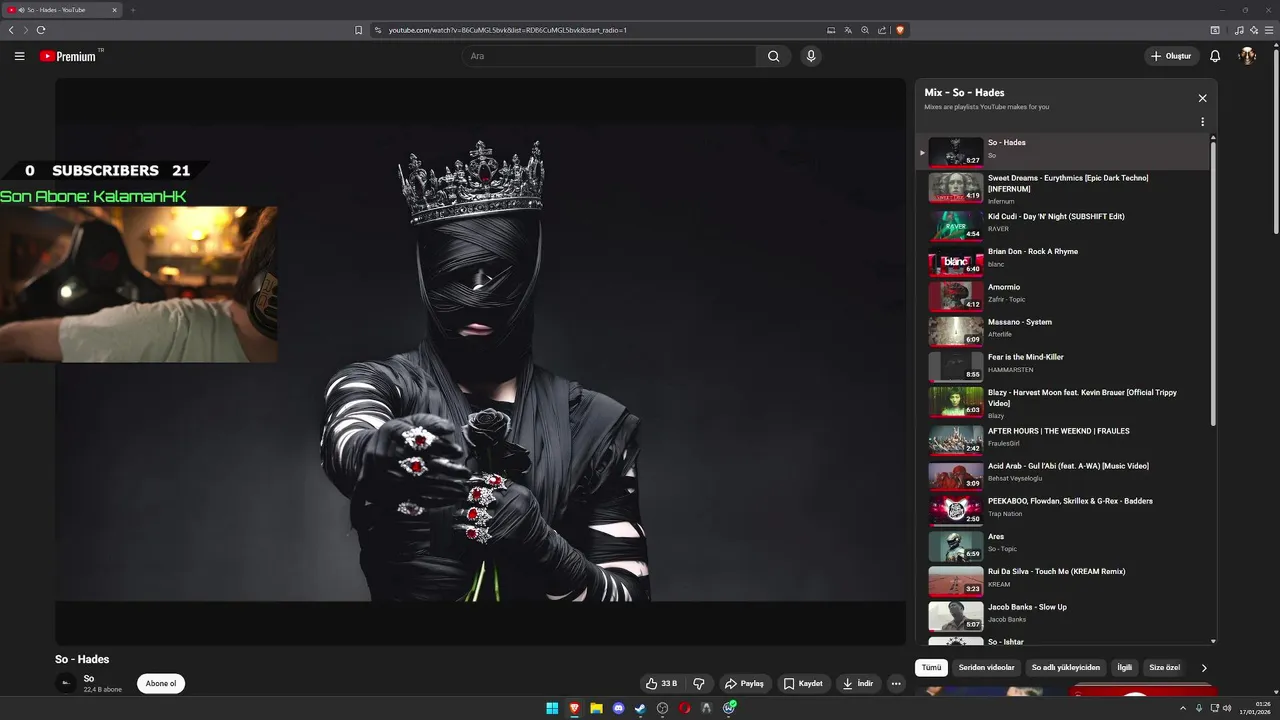
Task: Play Blazy - Harvest Moon thumbnail
Action: tap(956, 402)
